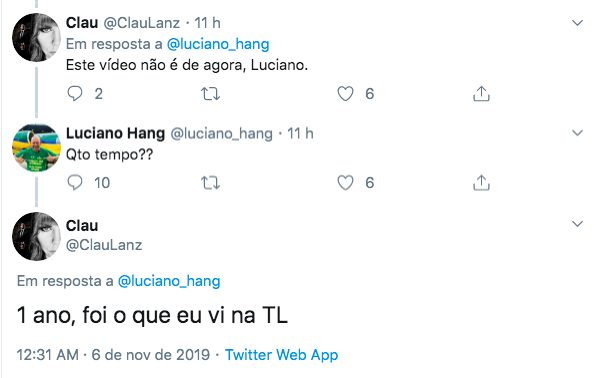600x378 pixels.
Task: Open @luciano_hang mention in main tweet
Action: pos(169,281)
